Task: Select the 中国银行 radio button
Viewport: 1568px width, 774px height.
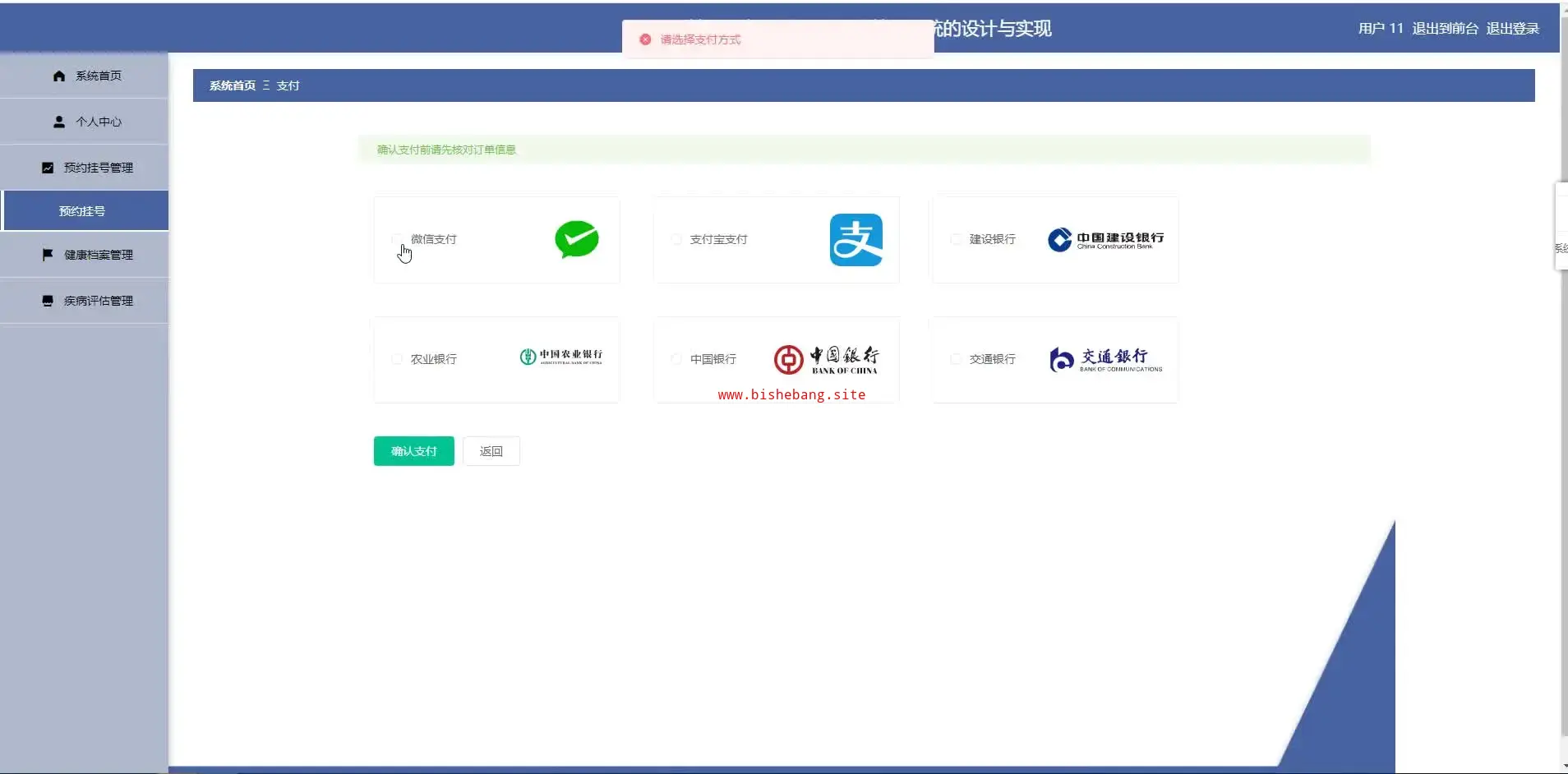Action: click(x=676, y=359)
